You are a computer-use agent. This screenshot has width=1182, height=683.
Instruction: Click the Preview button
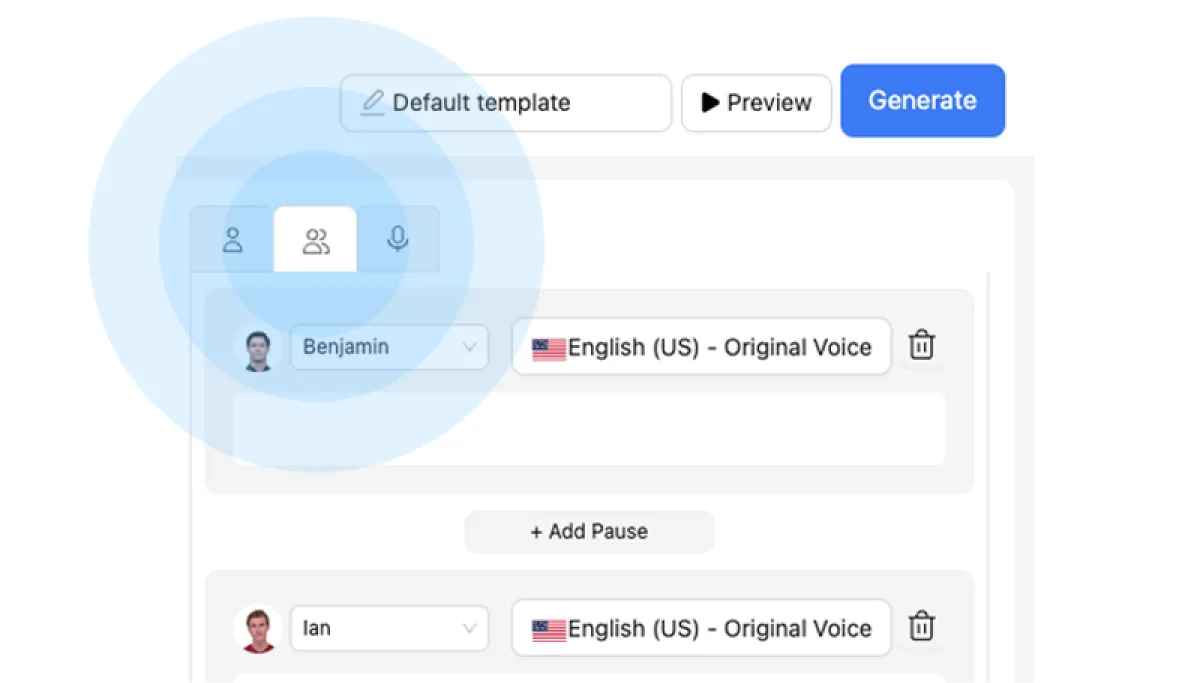[756, 103]
